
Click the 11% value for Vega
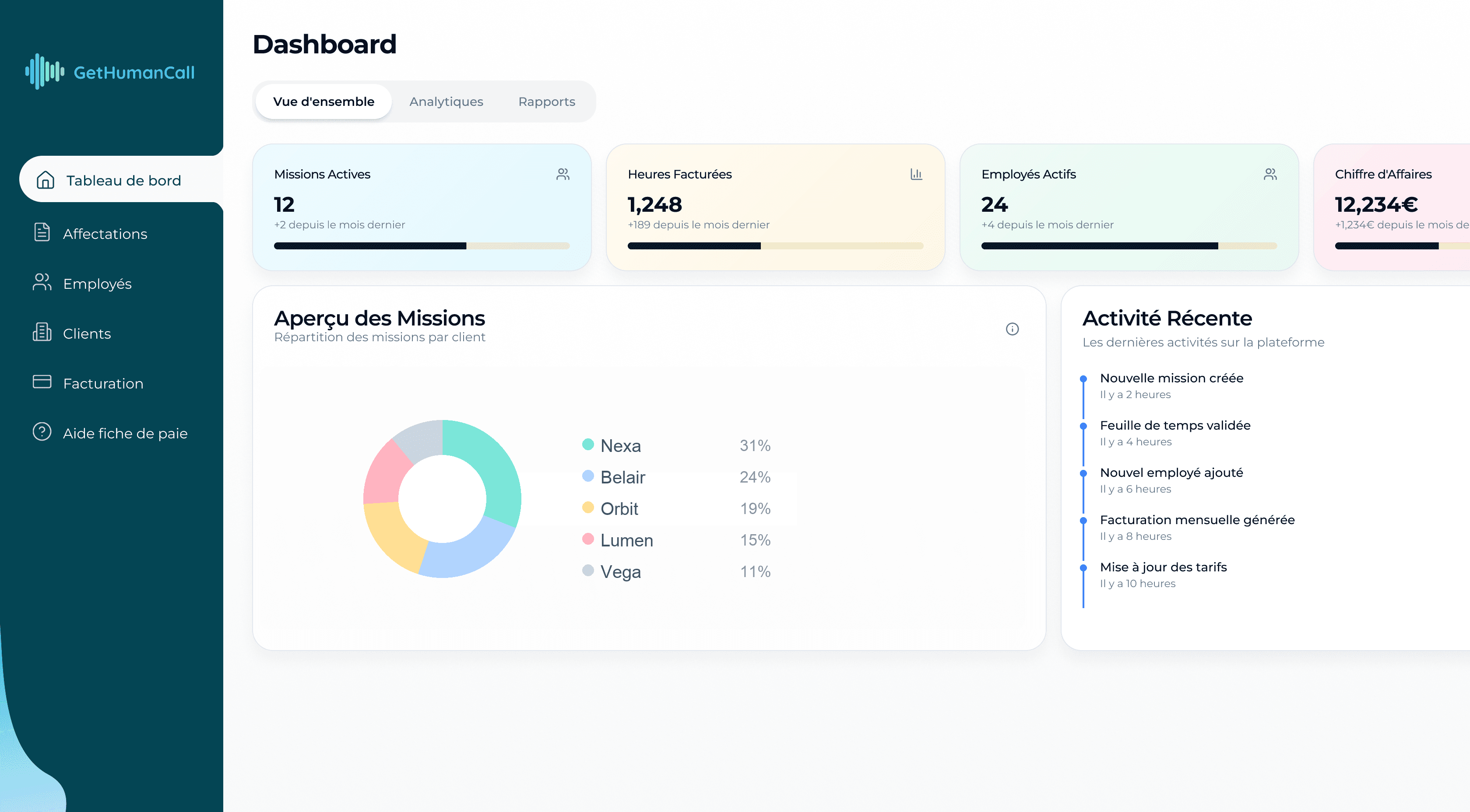755,571
